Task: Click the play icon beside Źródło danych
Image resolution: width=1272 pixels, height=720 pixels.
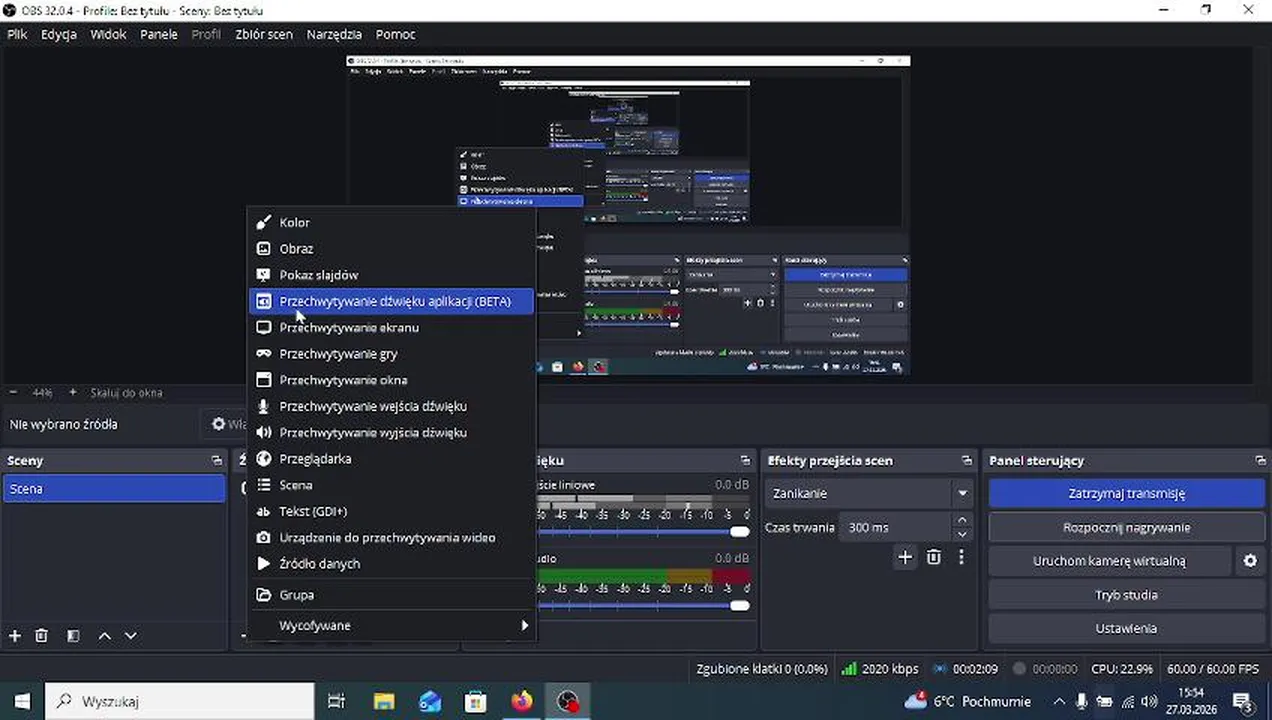Action: [264, 563]
